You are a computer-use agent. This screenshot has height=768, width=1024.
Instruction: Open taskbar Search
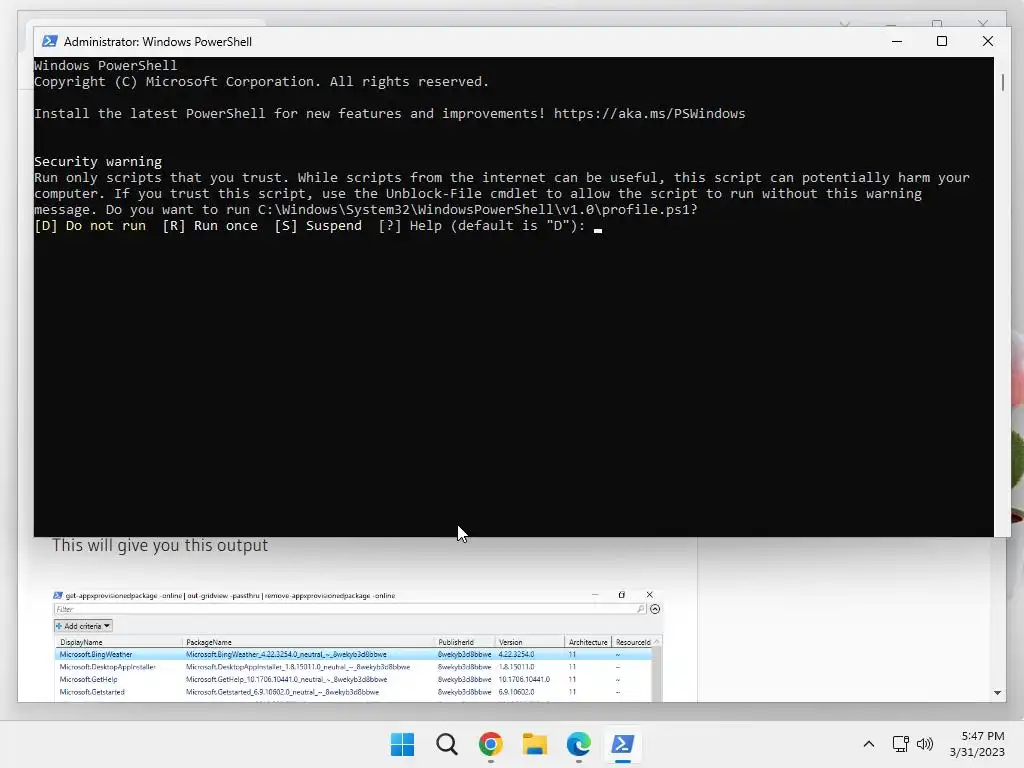coord(447,744)
